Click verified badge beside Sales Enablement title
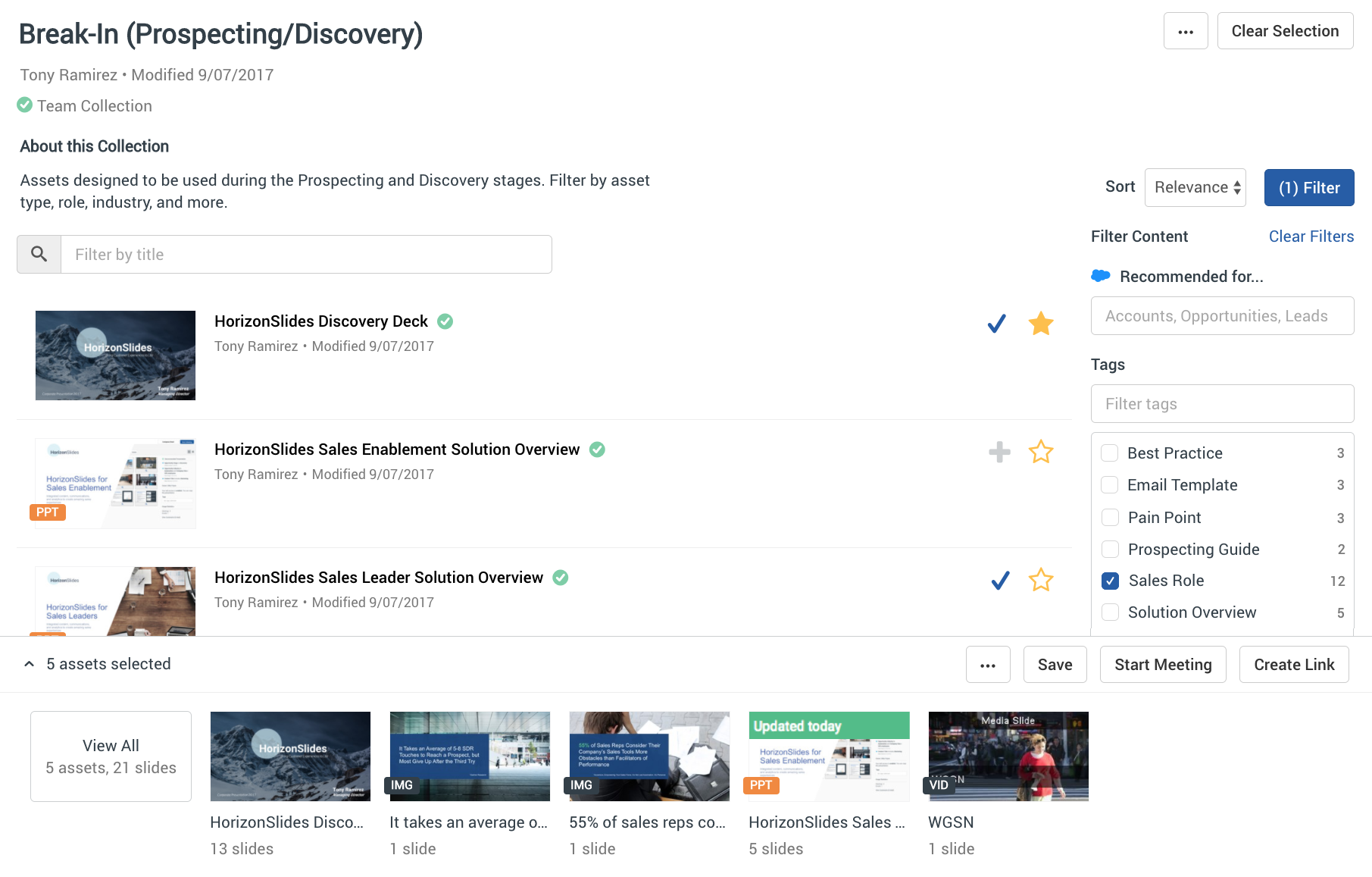The width and height of the screenshot is (1372, 877). pos(597,449)
